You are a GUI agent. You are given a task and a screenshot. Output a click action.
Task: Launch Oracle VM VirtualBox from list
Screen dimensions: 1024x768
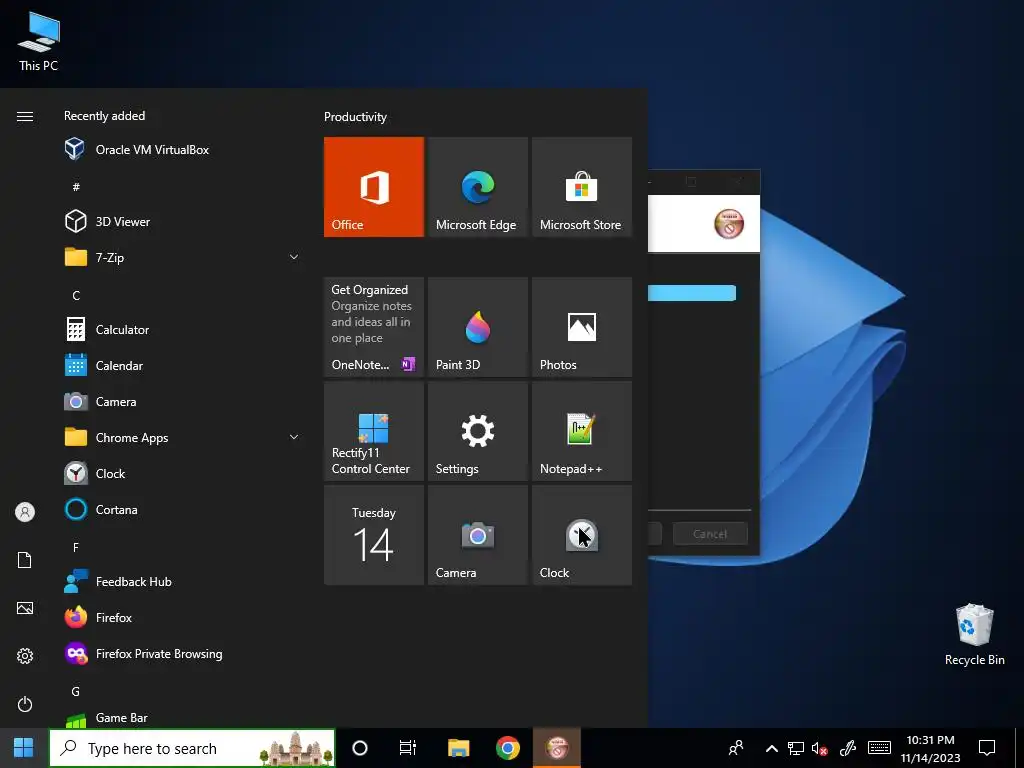(182, 150)
